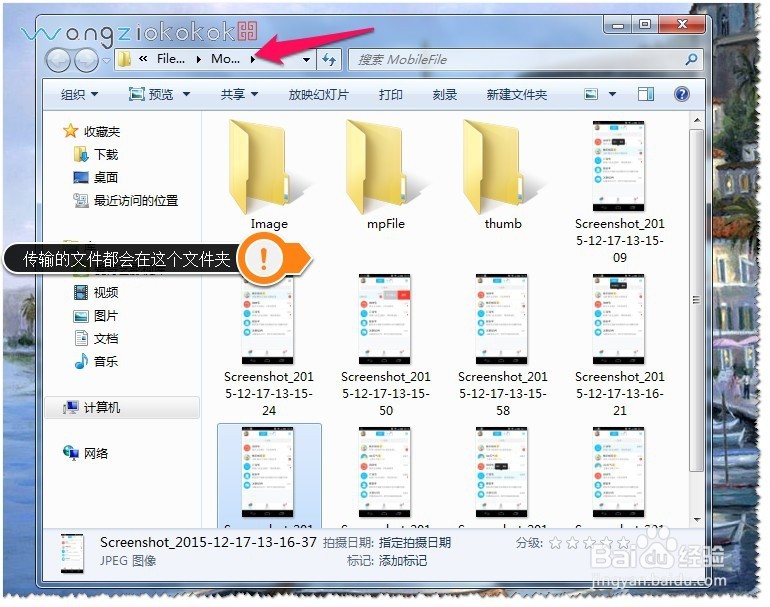Screen dimensions: 770x607
Task: Refresh the folder view
Action: (x=329, y=59)
